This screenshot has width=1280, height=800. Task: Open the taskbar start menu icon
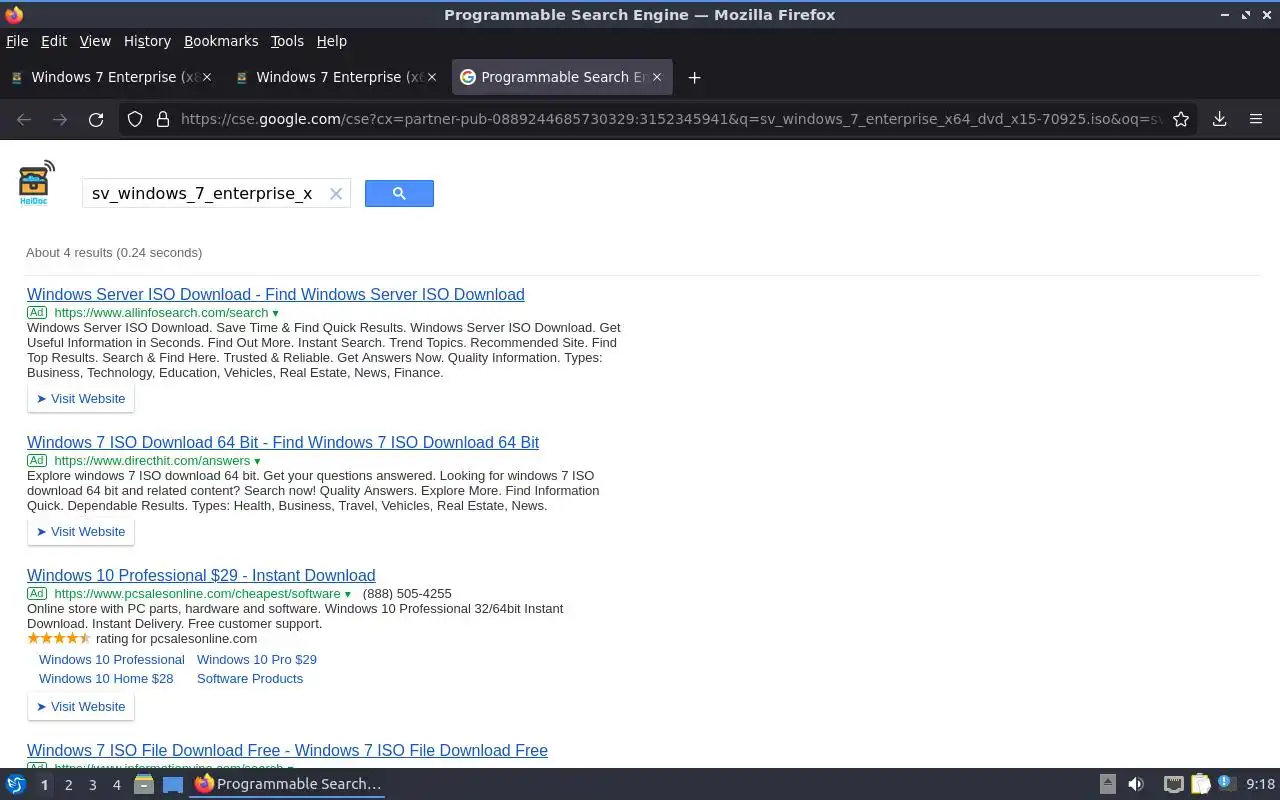pos(16,784)
